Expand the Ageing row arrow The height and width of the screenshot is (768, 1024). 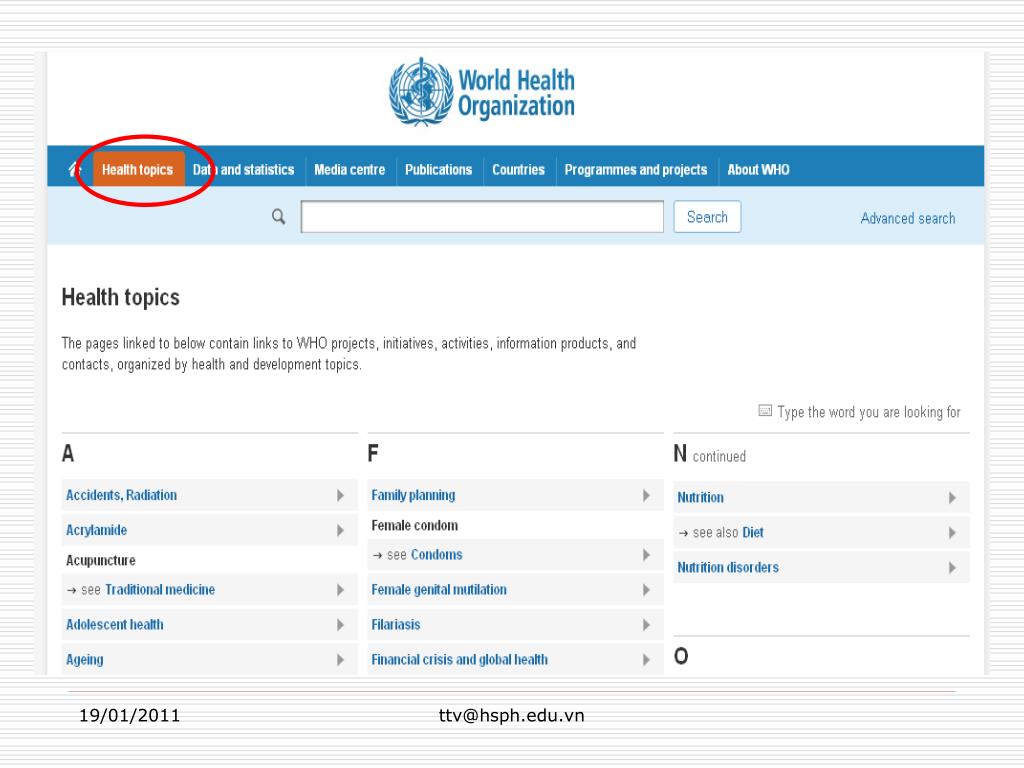[340, 660]
